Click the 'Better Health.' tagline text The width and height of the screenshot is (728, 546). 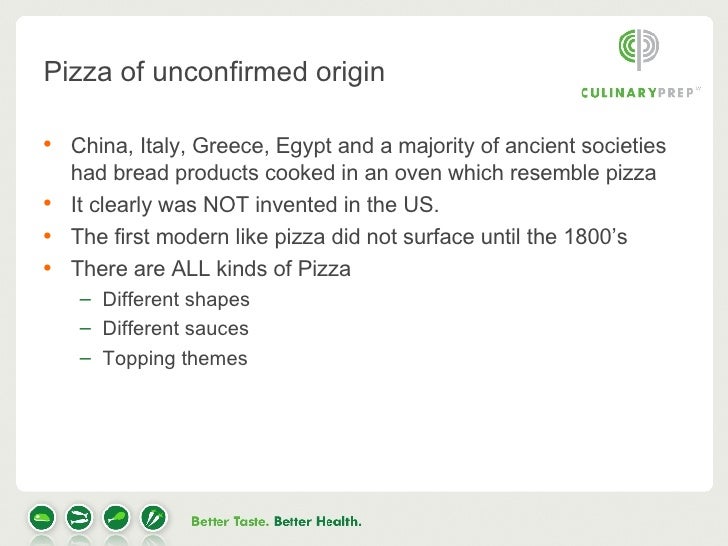coord(318,521)
